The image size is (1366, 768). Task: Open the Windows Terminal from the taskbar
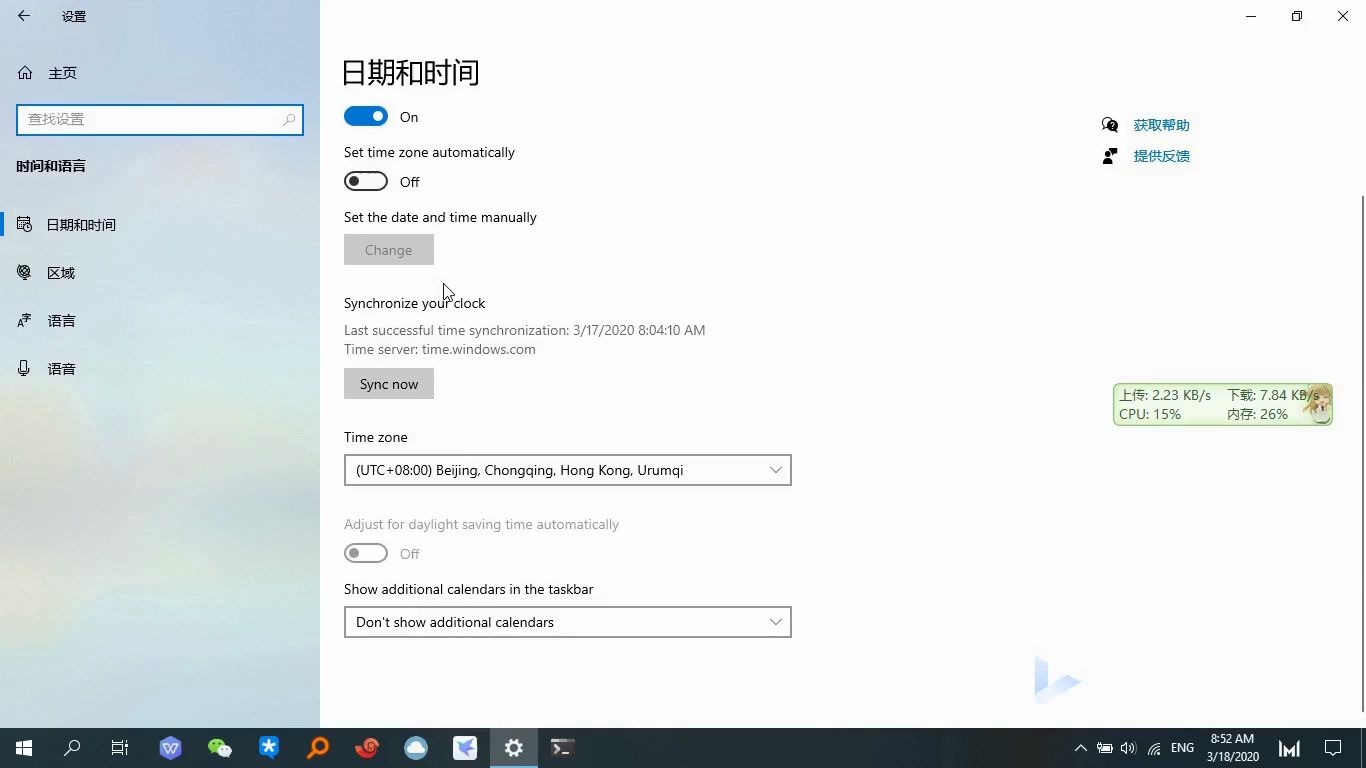561,747
